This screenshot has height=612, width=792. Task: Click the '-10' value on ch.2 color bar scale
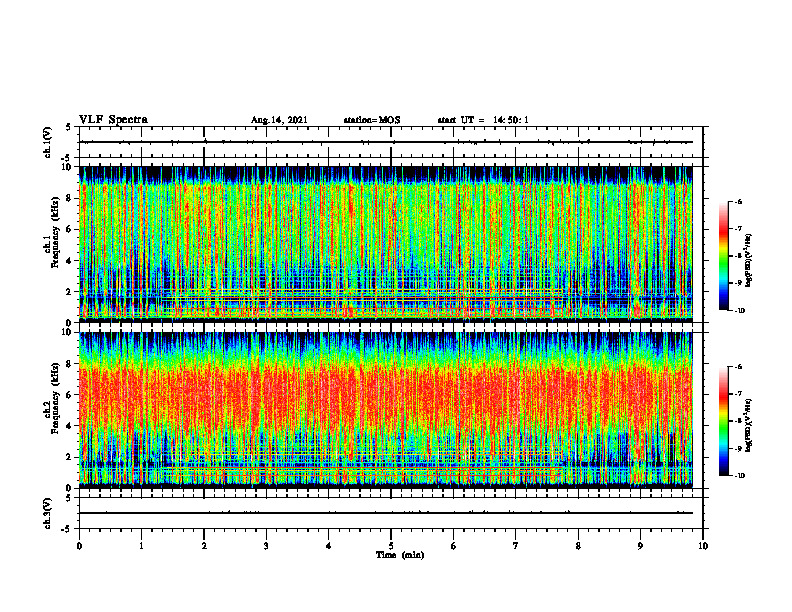739,476
